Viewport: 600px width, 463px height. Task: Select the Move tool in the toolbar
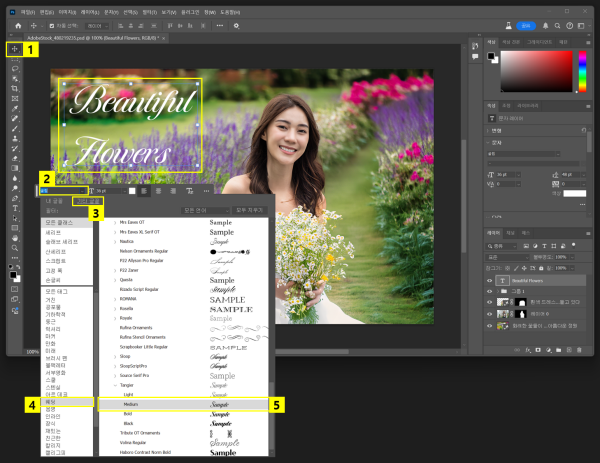click(14, 49)
